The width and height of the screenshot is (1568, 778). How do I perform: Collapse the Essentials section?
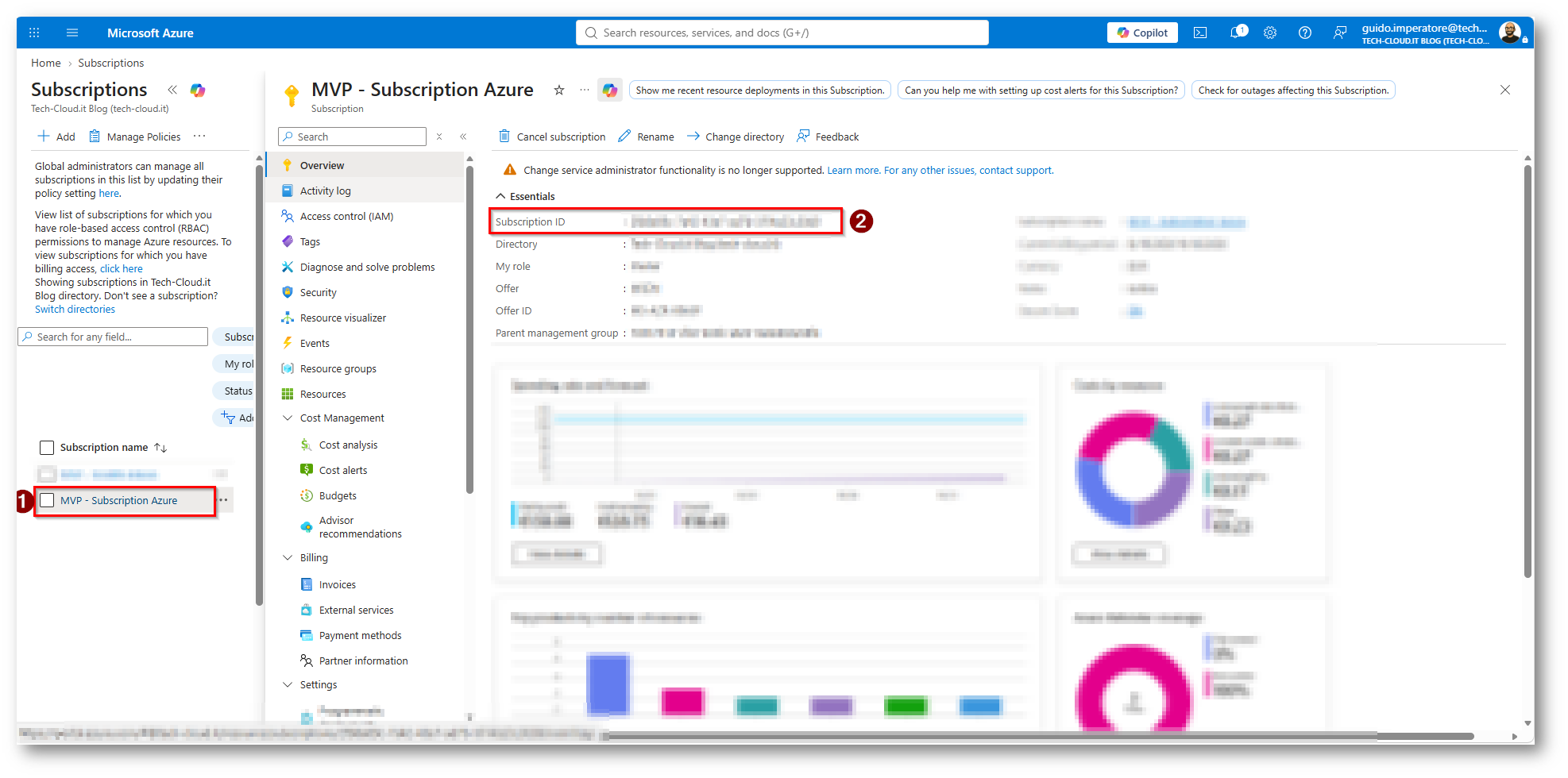pos(500,196)
